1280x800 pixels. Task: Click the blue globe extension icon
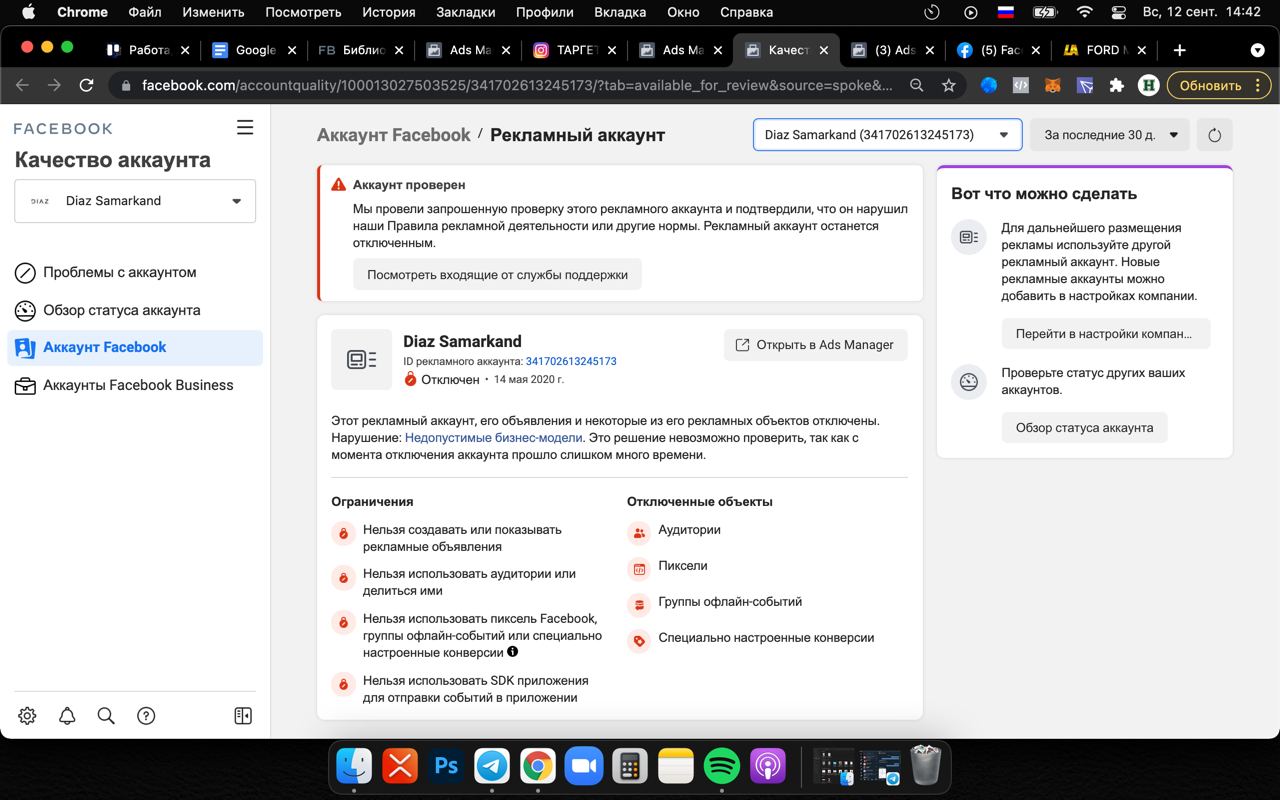coord(988,86)
